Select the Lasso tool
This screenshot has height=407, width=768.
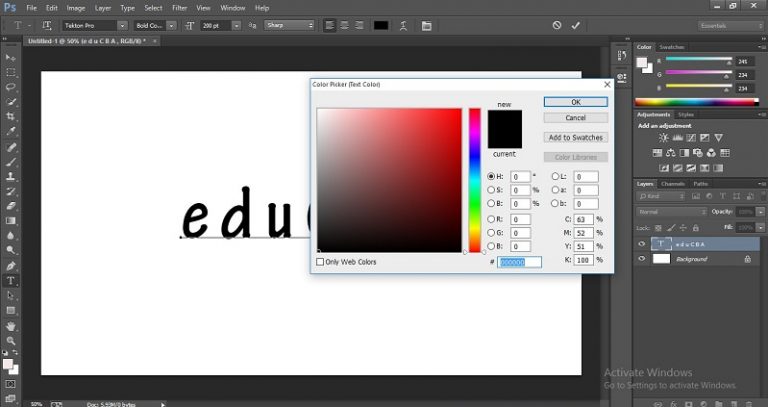11,87
